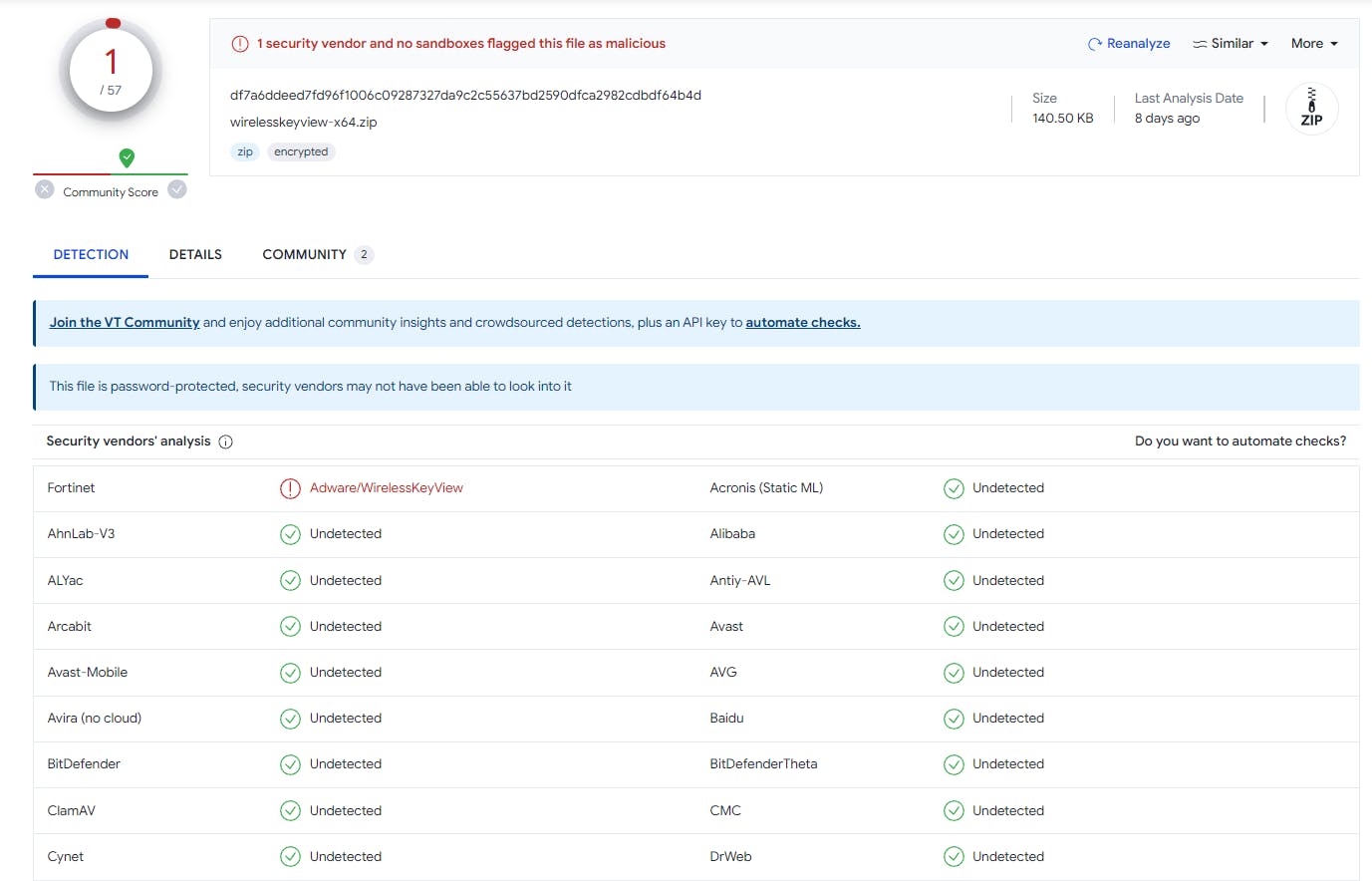
Task: Click the red alert icon beside Fortinet detection
Action: [290, 488]
